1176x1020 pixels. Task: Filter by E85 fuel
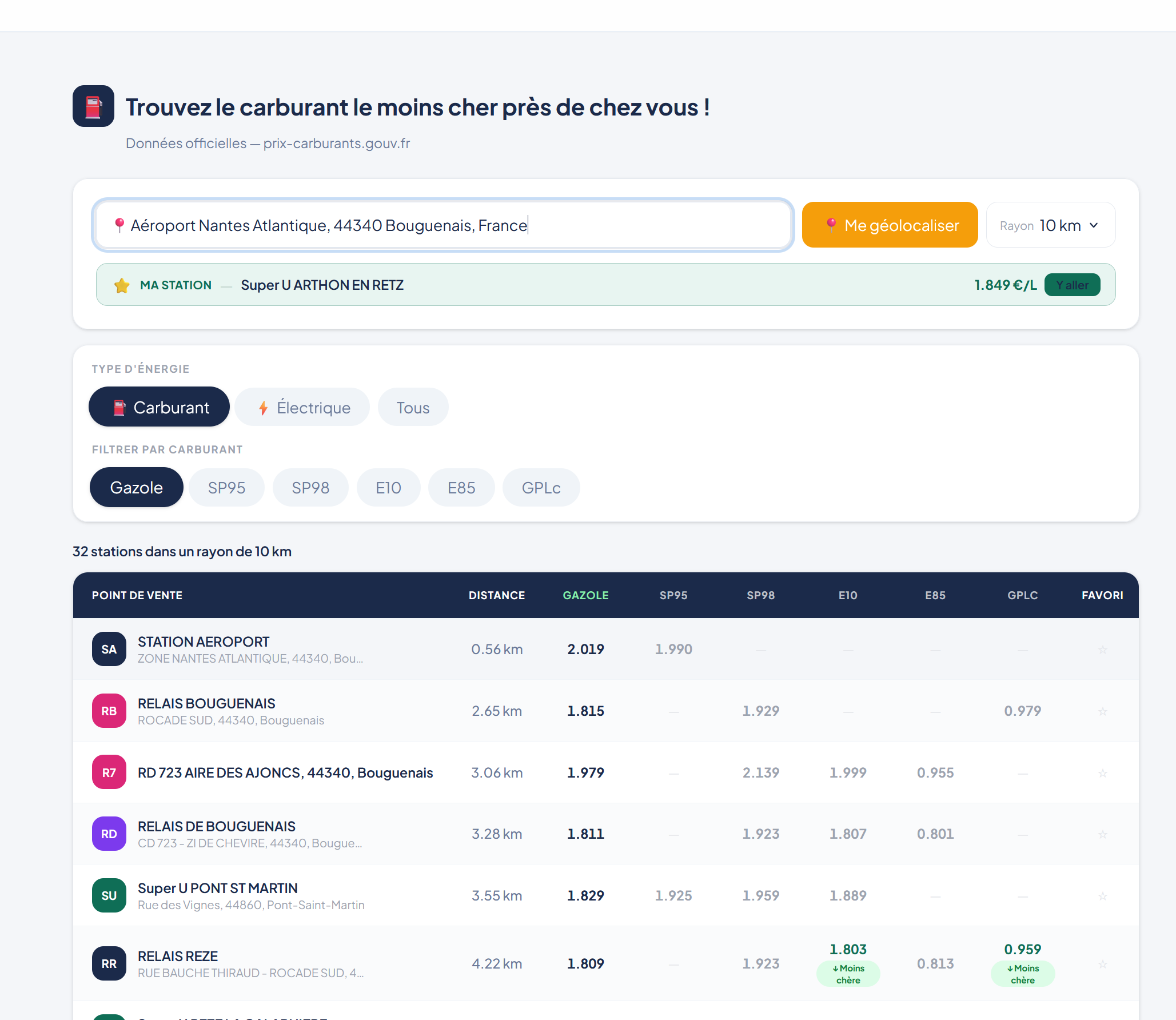click(461, 488)
